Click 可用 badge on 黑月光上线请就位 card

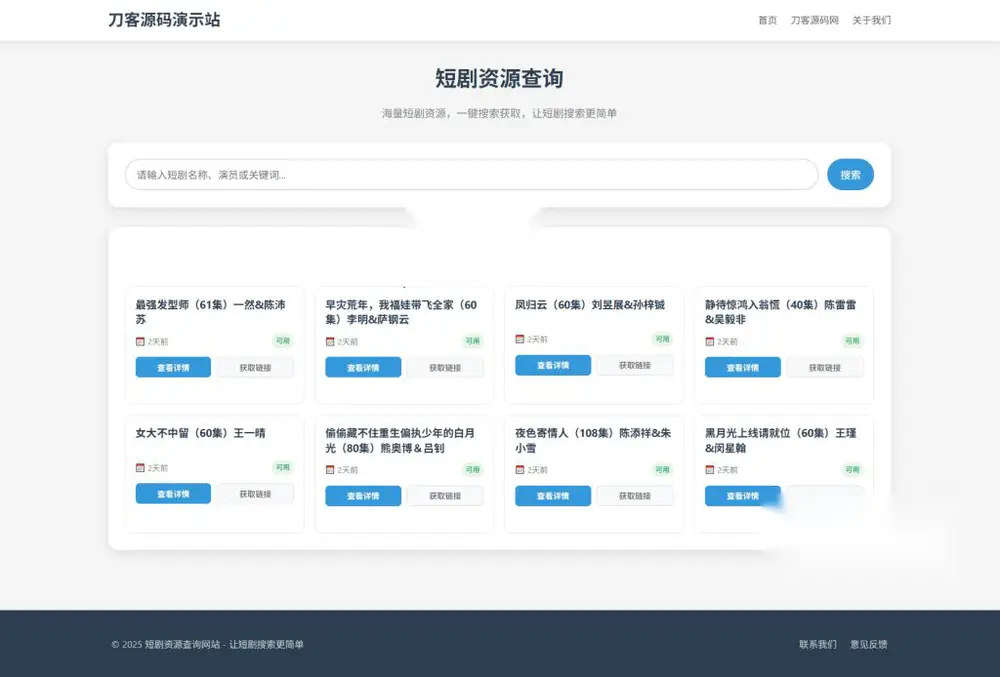pyautogui.click(x=852, y=470)
